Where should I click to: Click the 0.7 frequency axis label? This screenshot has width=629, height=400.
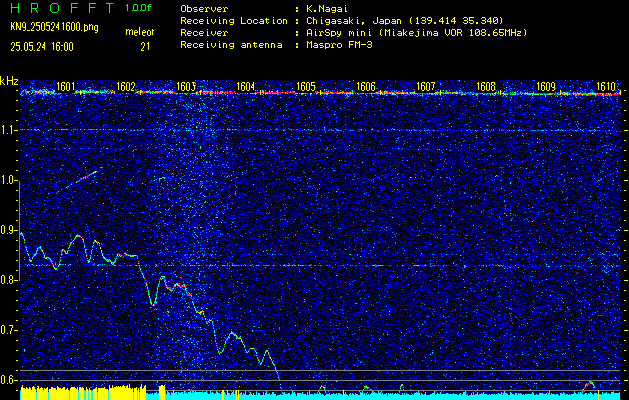click(8, 330)
